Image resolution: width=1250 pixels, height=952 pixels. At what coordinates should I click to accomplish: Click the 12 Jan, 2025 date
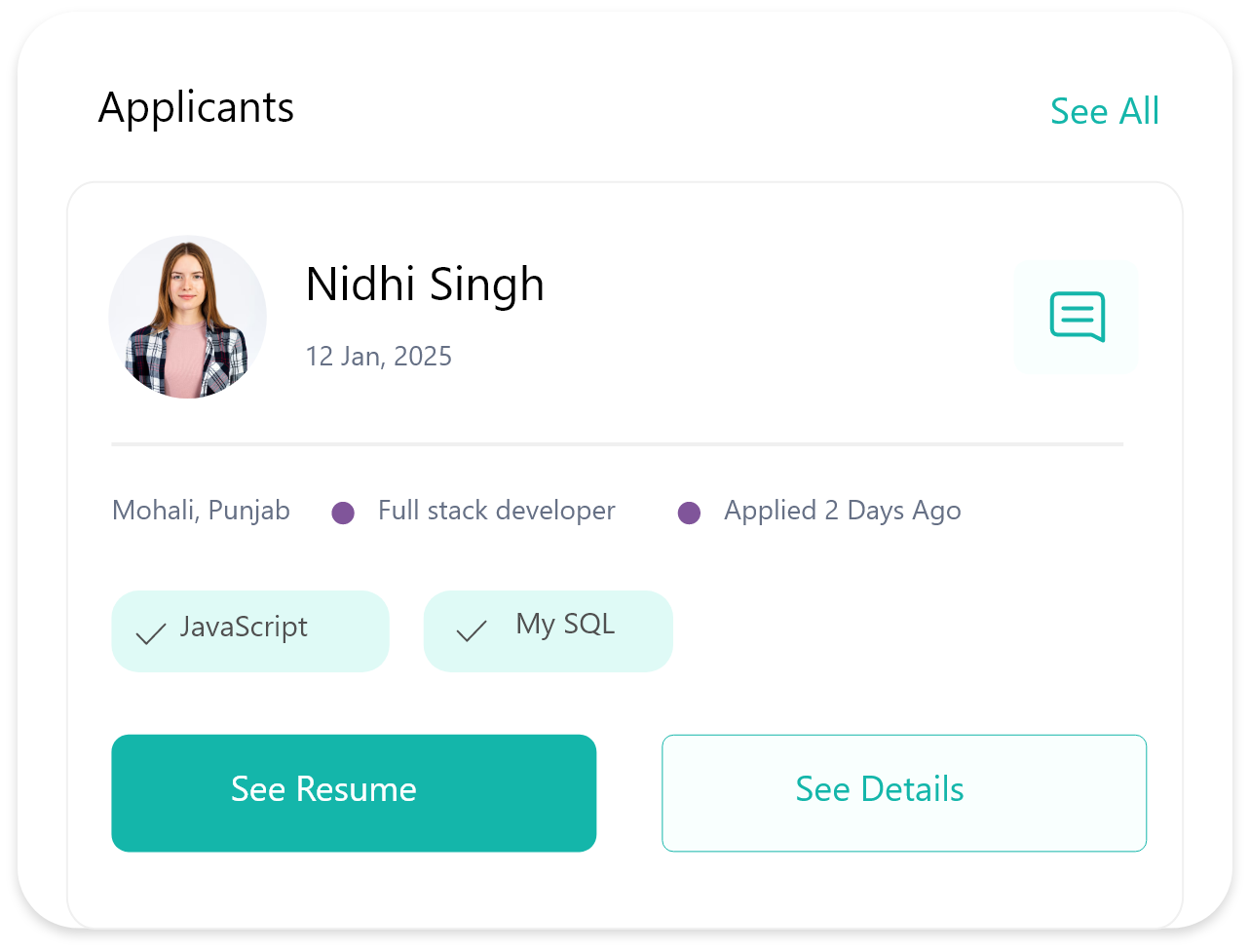[x=379, y=356]
